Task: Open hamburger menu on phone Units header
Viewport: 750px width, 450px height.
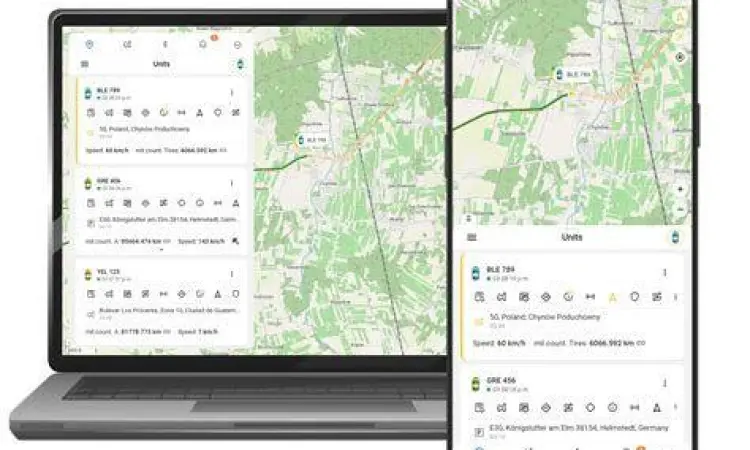Action: [472, 237]
